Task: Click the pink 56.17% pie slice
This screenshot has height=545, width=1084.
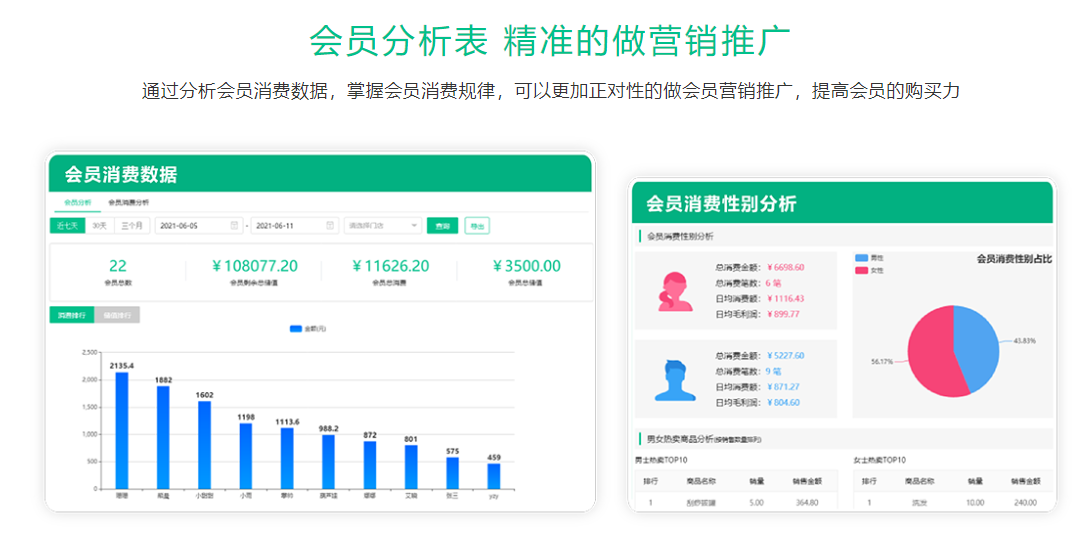Action: [930, 356]
